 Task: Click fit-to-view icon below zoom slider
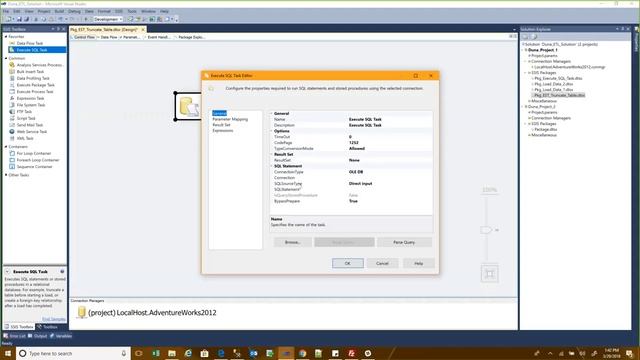[489, 273]
